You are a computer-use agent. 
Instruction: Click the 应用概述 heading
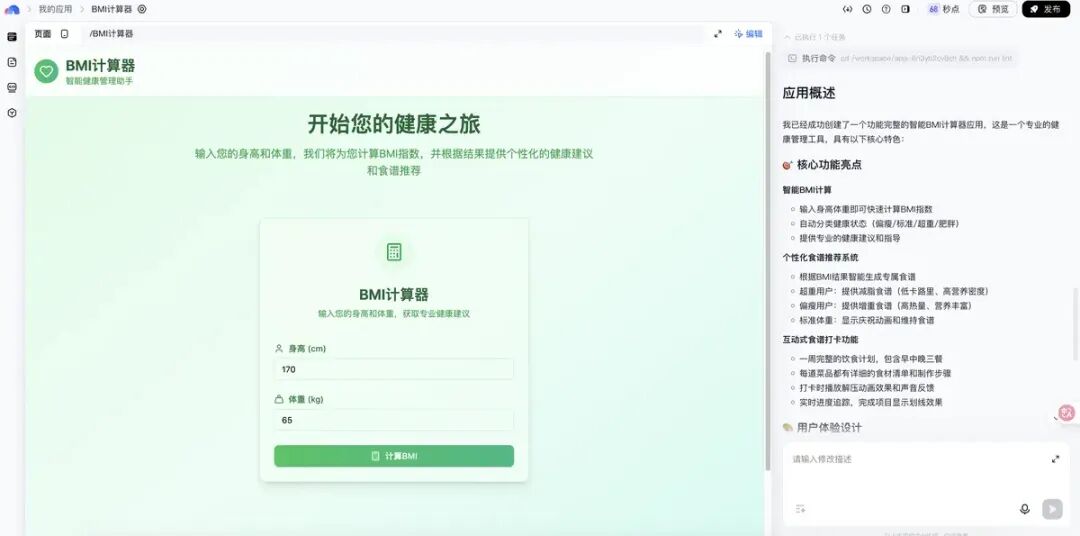[809, 93]
